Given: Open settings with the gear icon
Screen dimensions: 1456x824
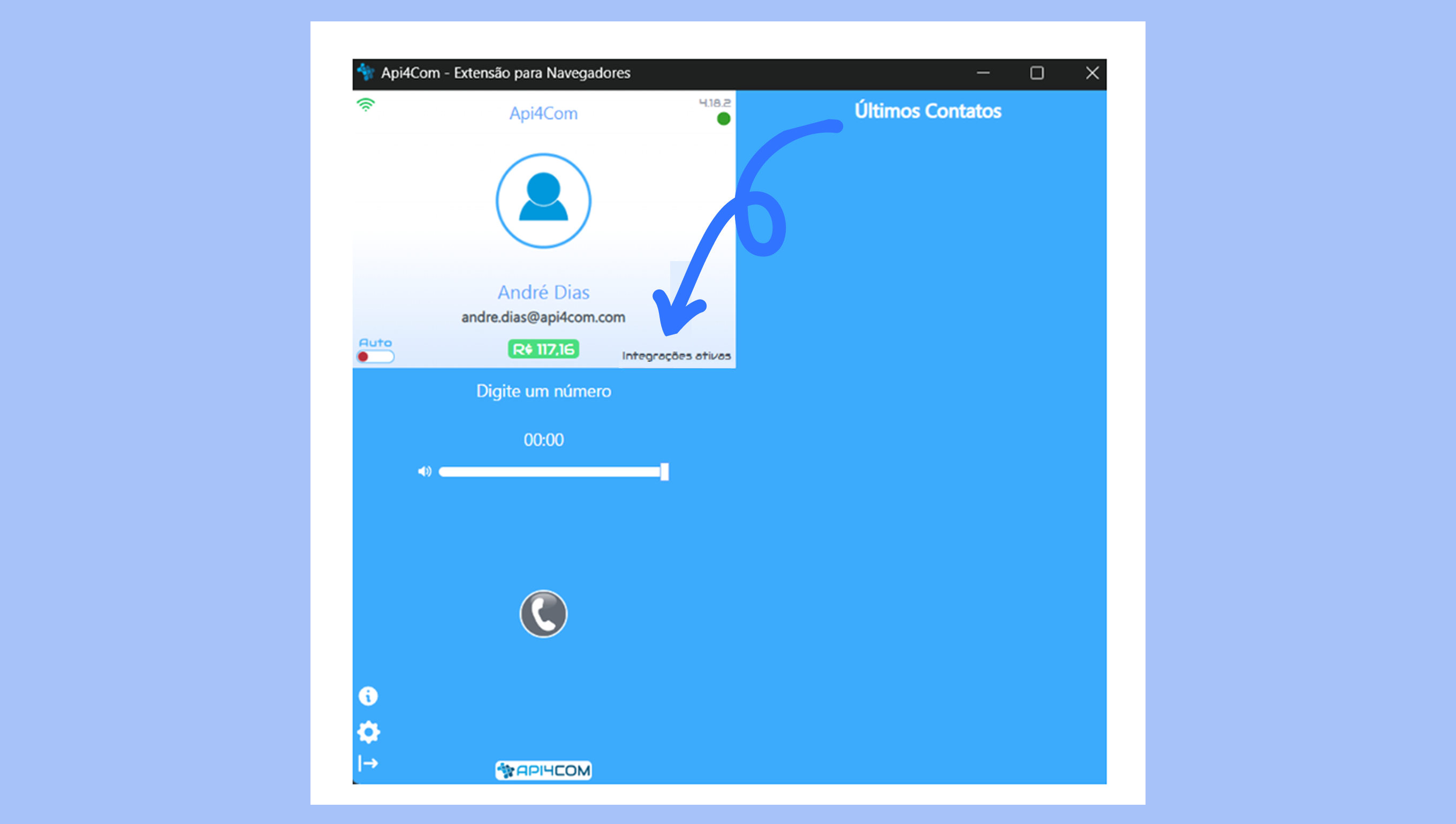Looking at the screenshot, I should (x=368, y=733).
